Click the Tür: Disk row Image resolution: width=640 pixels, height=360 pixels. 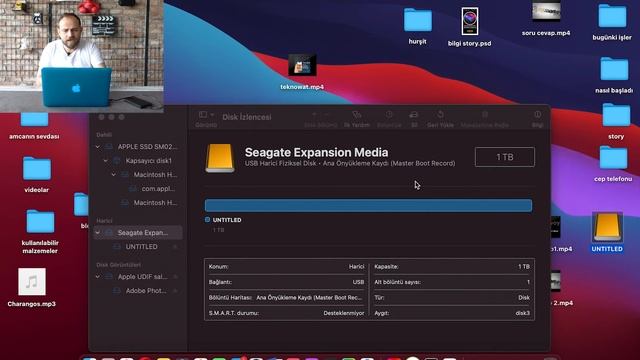pyautogui.click(x=452, y=298)
